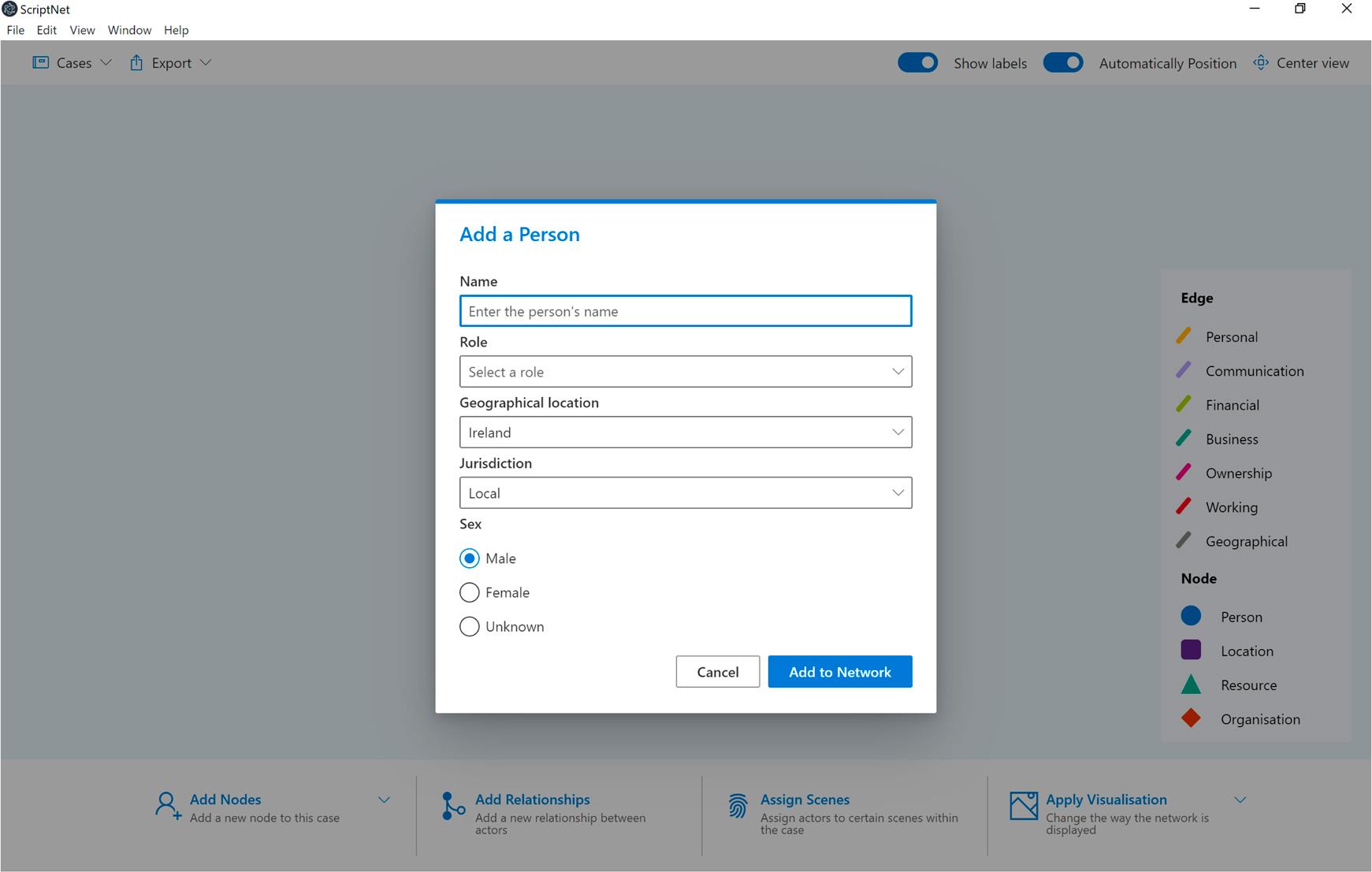Cancel the Add a Person dialog
This screenshot has height=872, width=1372.
click(717, 671)
